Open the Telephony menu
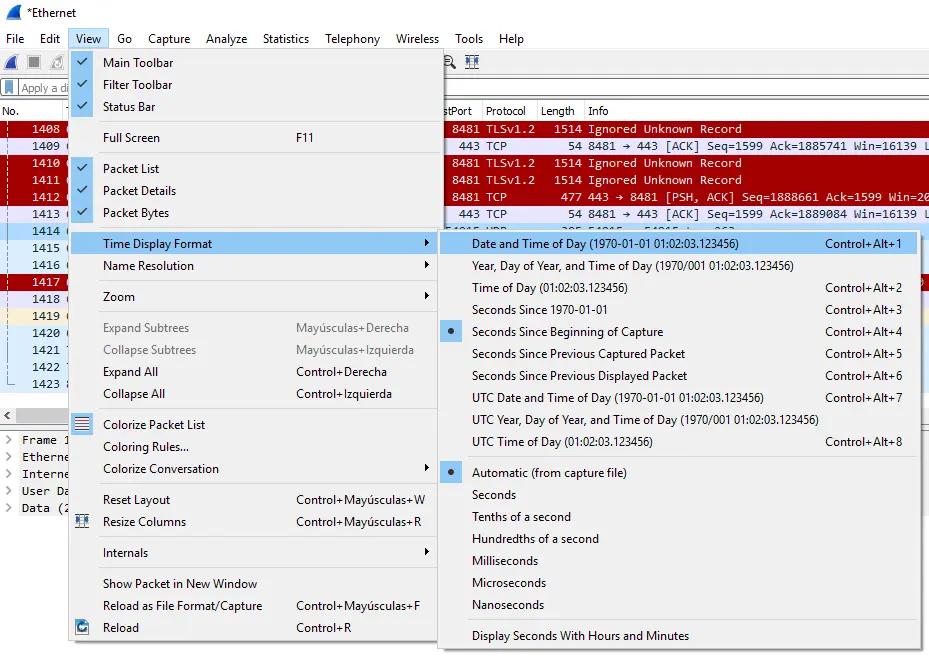This screenshot has height=663, width=929. (x=353, y=39)
